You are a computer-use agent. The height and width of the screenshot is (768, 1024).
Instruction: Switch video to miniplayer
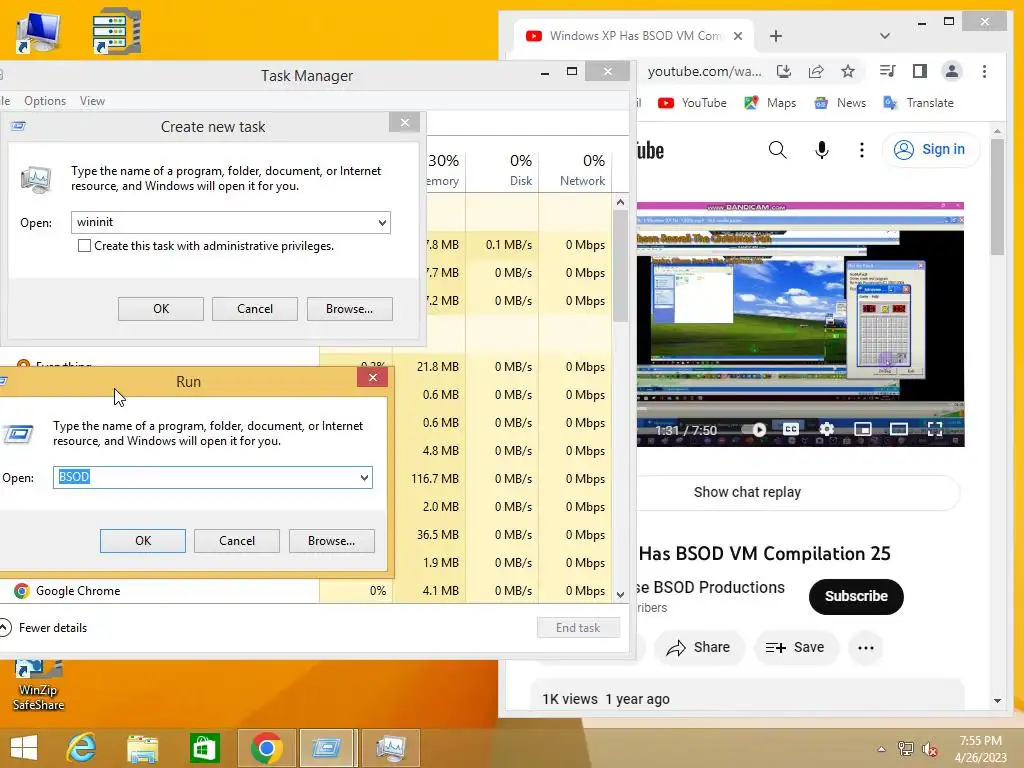pos(863,429)
